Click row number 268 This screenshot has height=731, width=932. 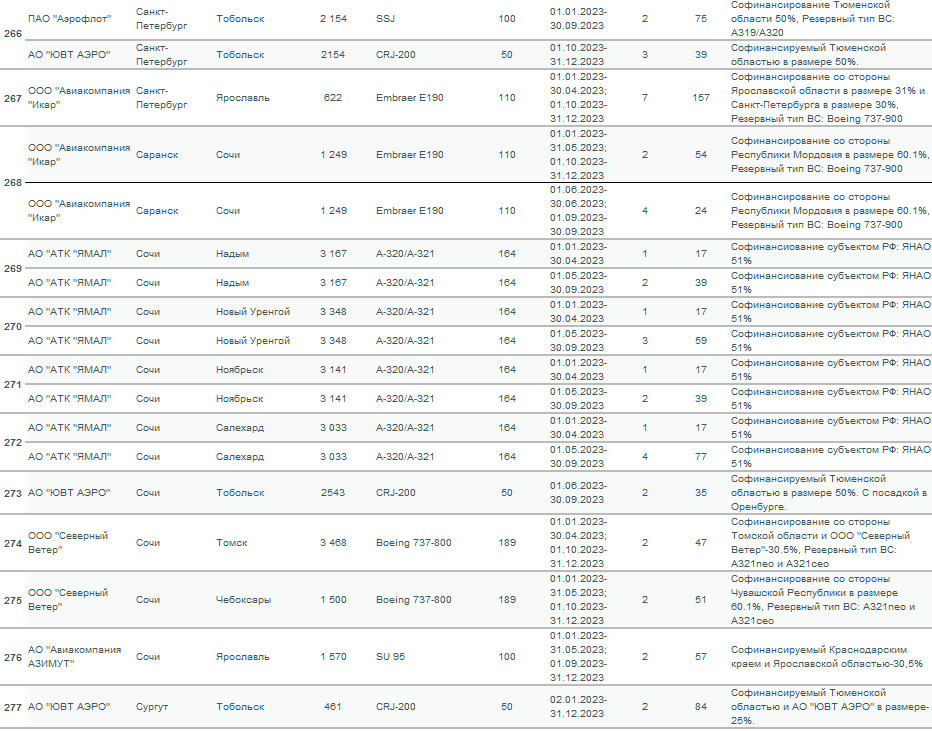(x=12, y=182)
